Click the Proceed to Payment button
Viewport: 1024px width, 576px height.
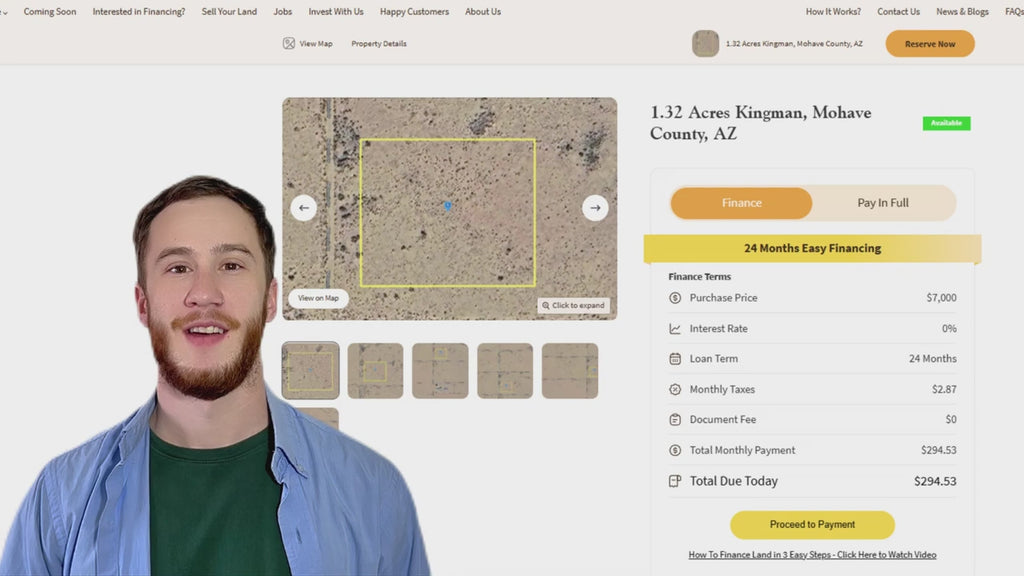tap(812, 525)
